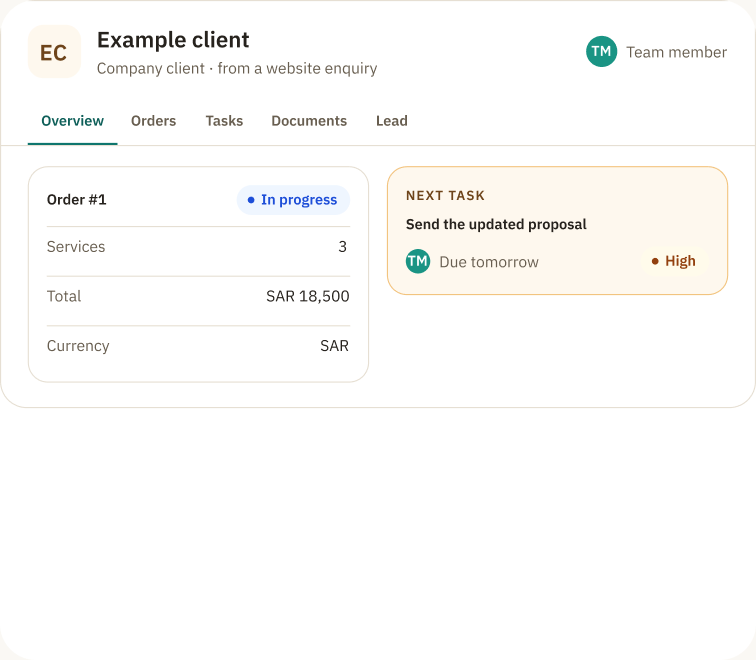Click the TM avatar in Next Task card

[x=418, y=261]
